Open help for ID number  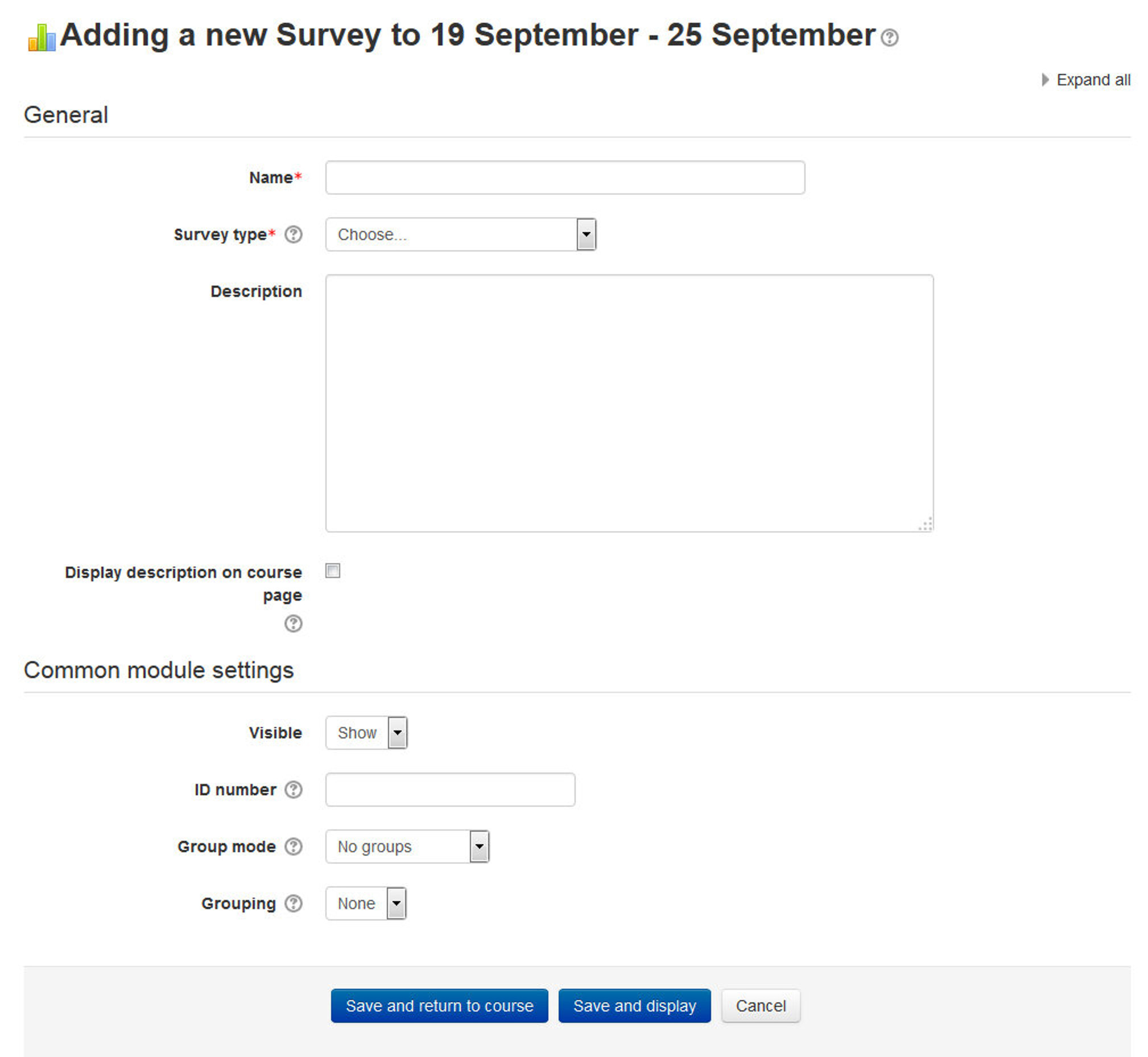294,789
